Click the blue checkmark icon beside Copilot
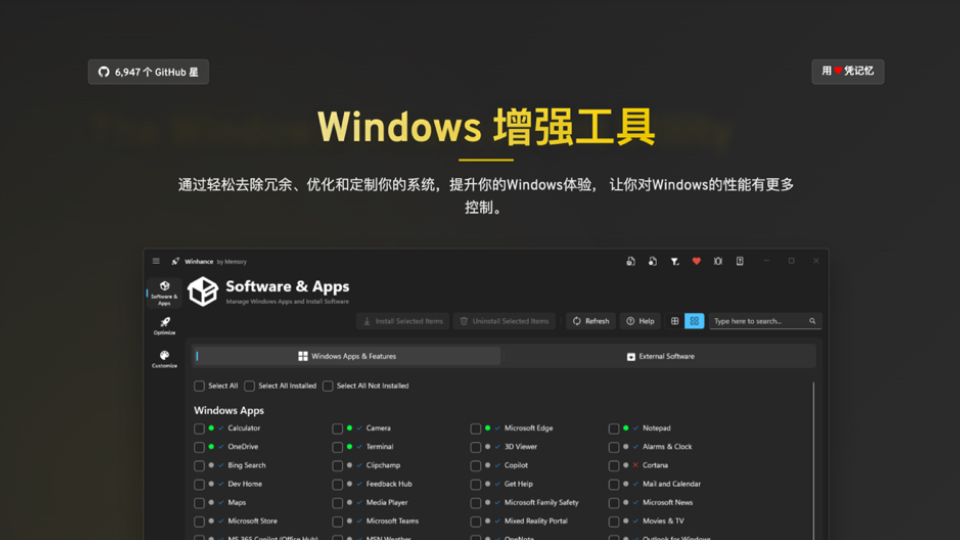 497,465
